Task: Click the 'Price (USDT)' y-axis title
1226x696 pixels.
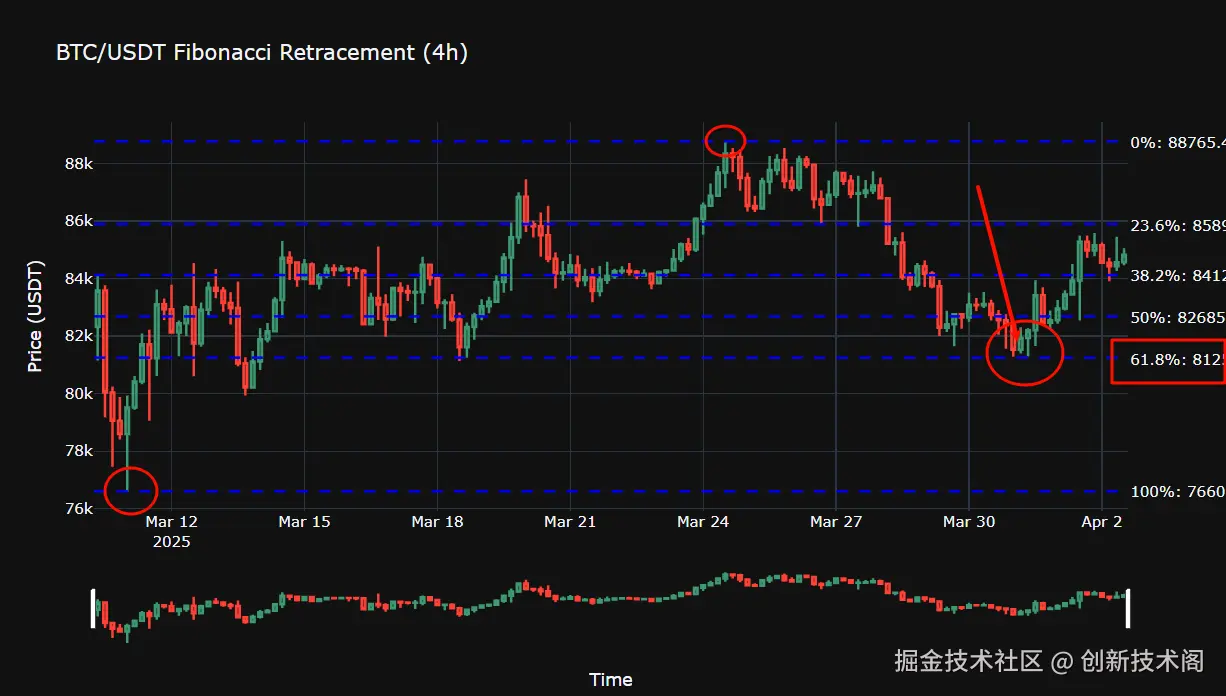Action: (35, 316)
